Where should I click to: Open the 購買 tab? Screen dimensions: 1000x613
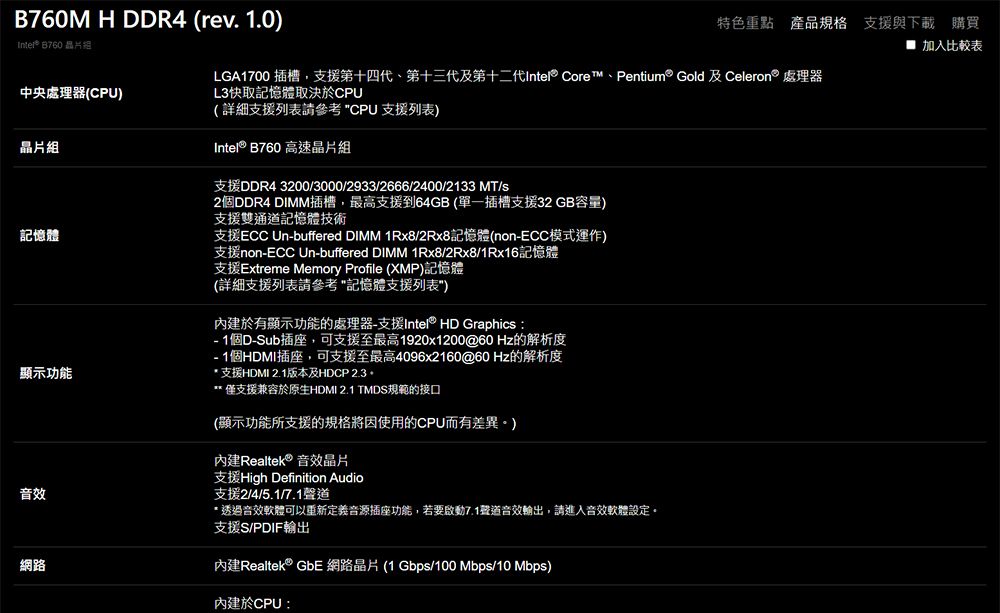point(965,23)
